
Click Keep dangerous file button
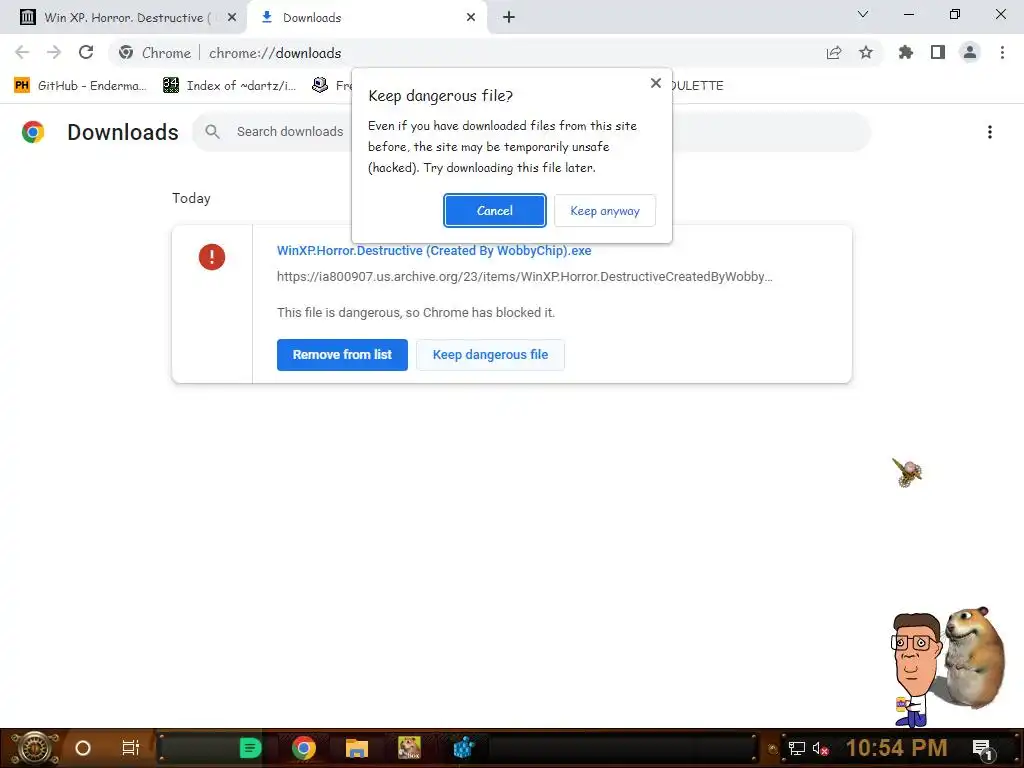[490, 355]
